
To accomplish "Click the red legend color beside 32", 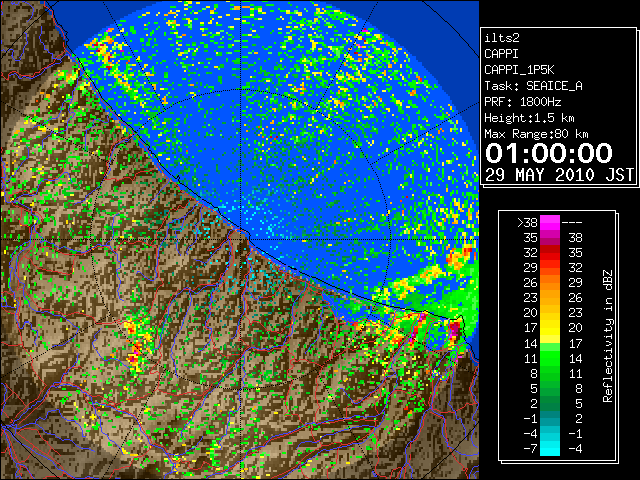I will (549, 253).
